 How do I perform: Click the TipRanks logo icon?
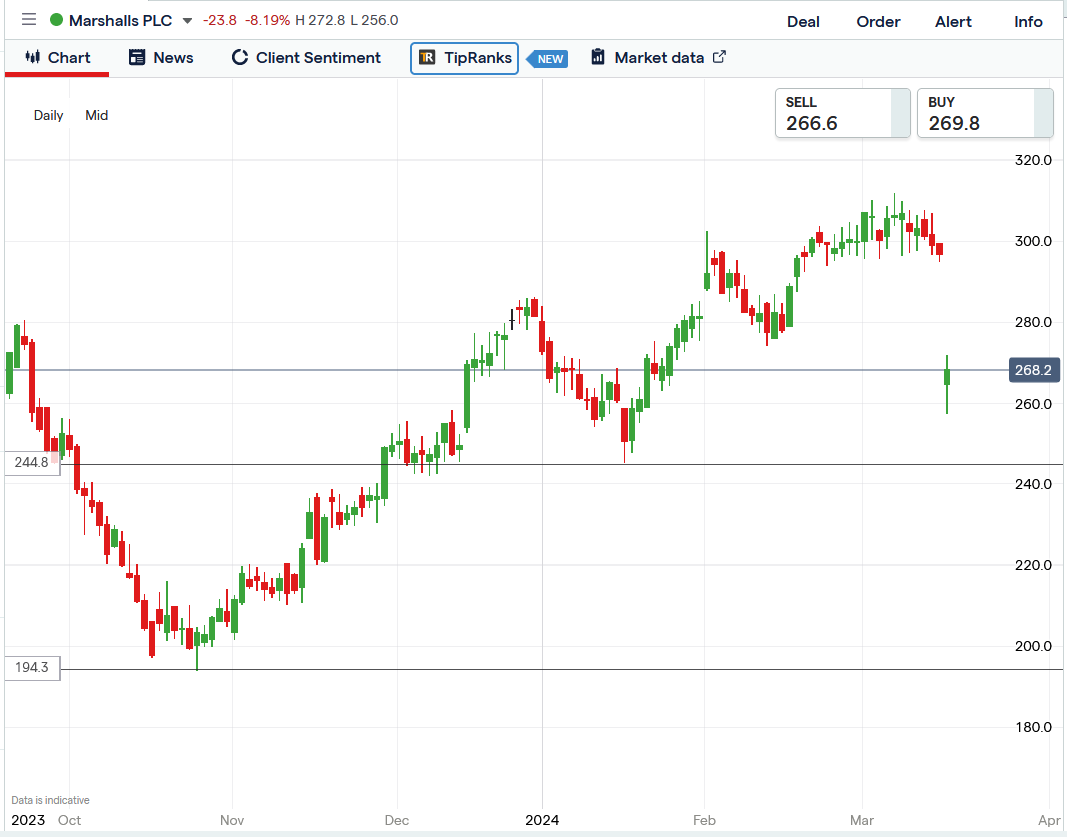tap(427, 57)
